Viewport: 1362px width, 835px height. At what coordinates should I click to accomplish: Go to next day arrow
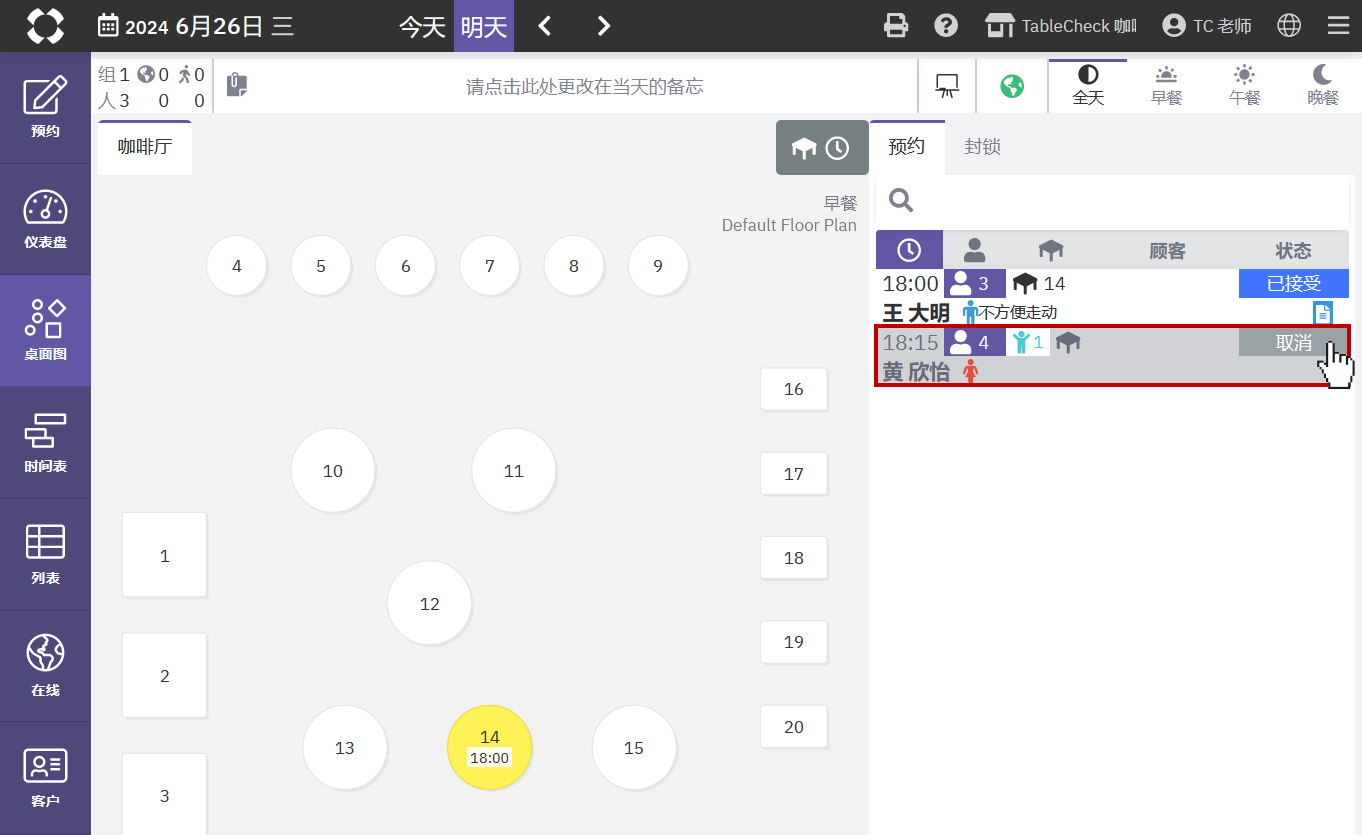603,26
